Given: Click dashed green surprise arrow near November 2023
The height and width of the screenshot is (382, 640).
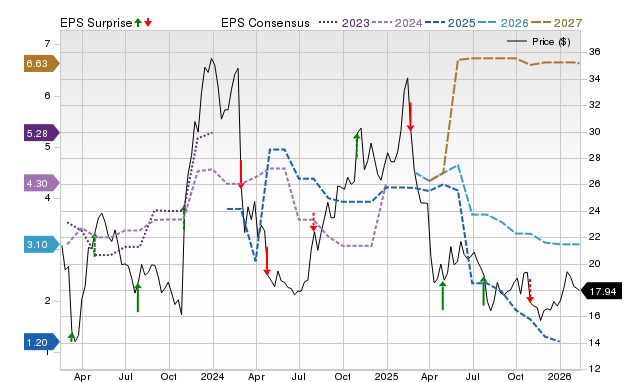Looking at the screenshot, I should (x=184, y=218).
